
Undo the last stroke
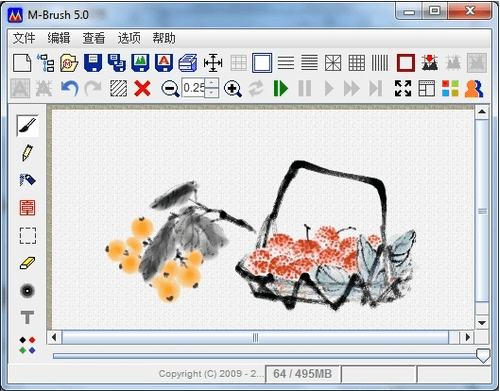click(69, 89)
